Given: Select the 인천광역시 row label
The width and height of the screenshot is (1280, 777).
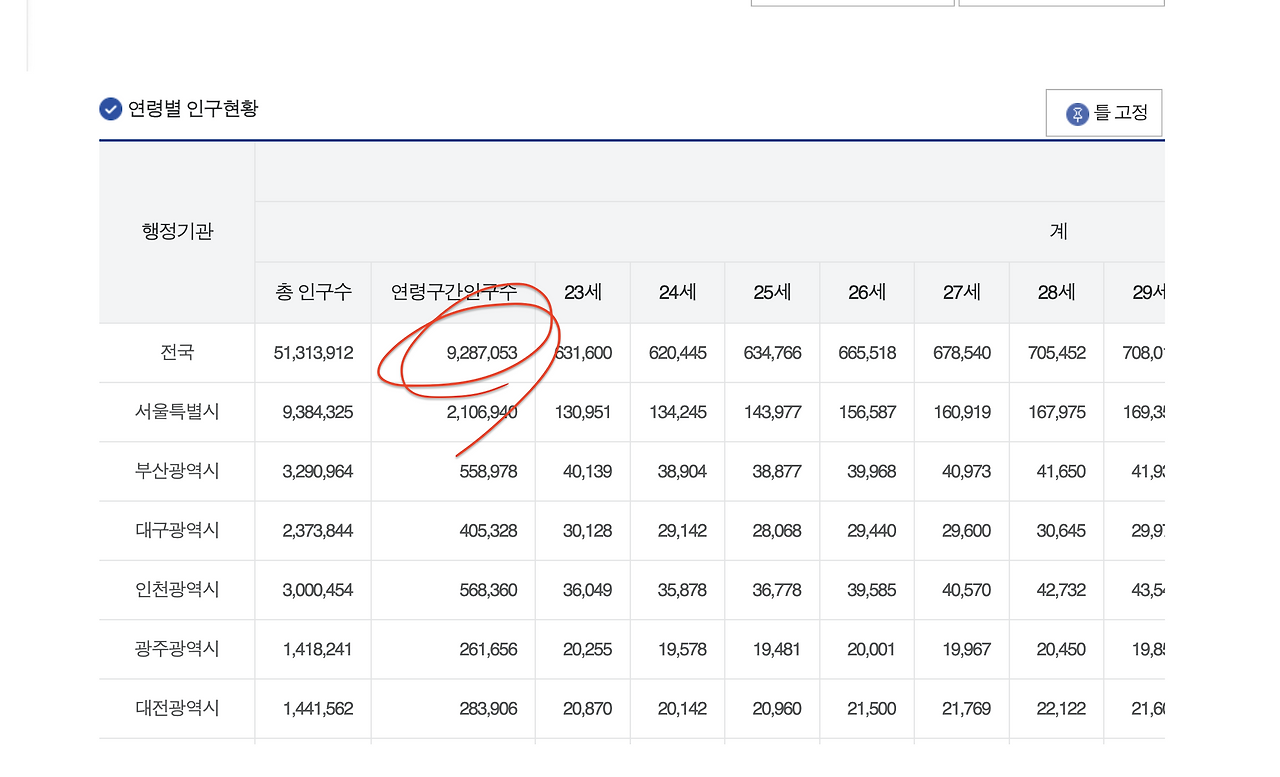Looking at the screenshot, I should [177, 589].
